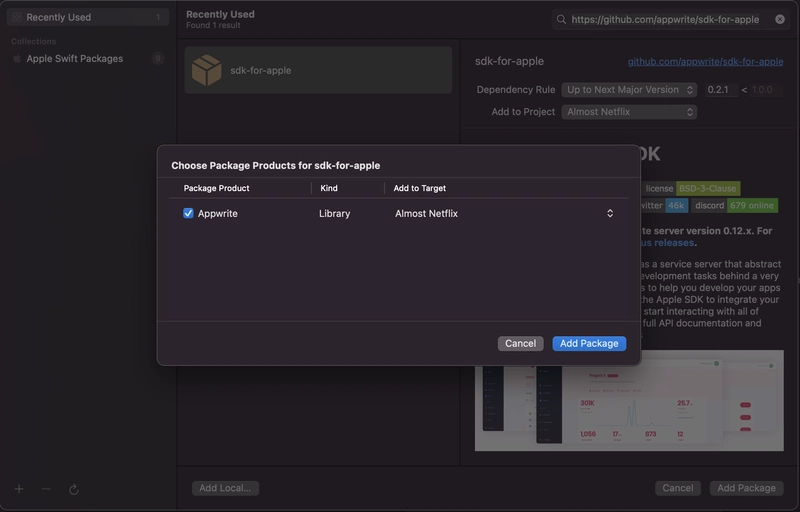800x512 pixels.
Task: Select Apple Swift Packages collection
Action: (x=74, y=59)
